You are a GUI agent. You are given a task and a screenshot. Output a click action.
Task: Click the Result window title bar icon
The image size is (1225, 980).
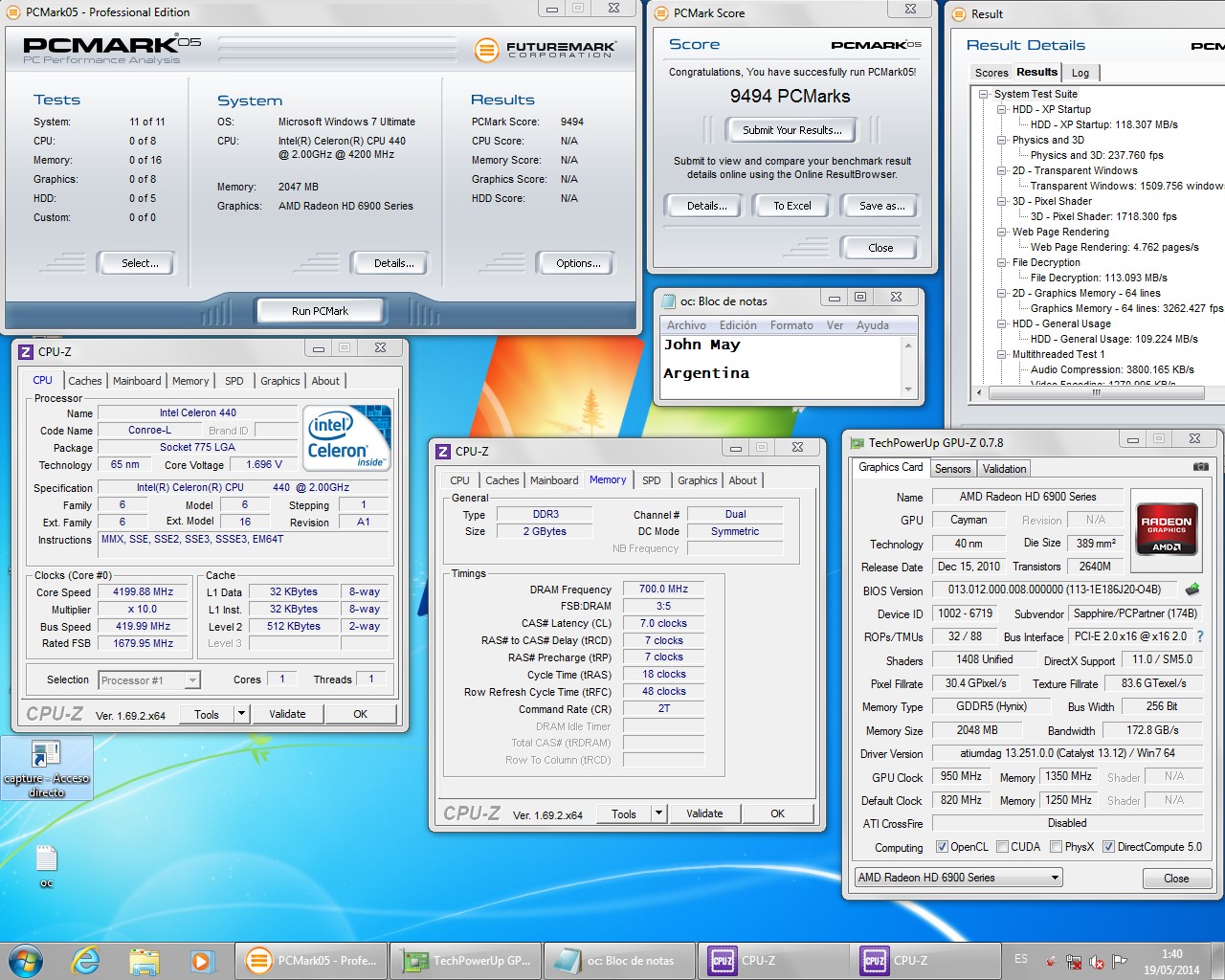959,13
